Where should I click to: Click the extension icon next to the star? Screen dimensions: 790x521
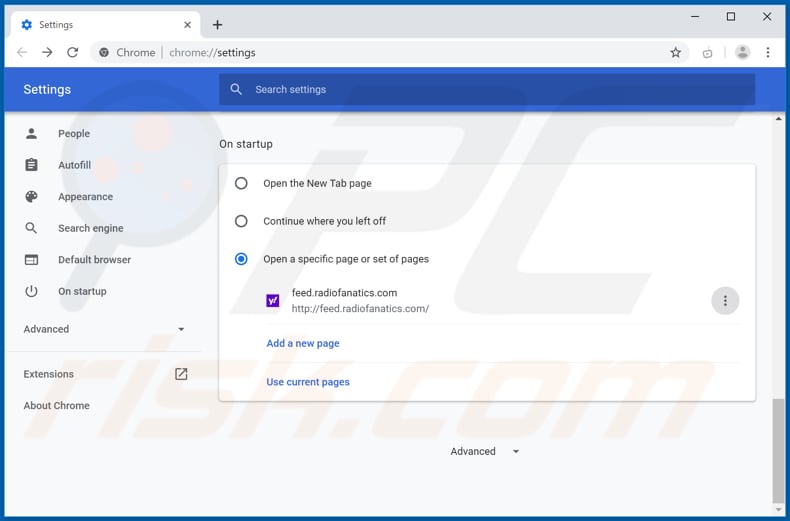[707, 53]
